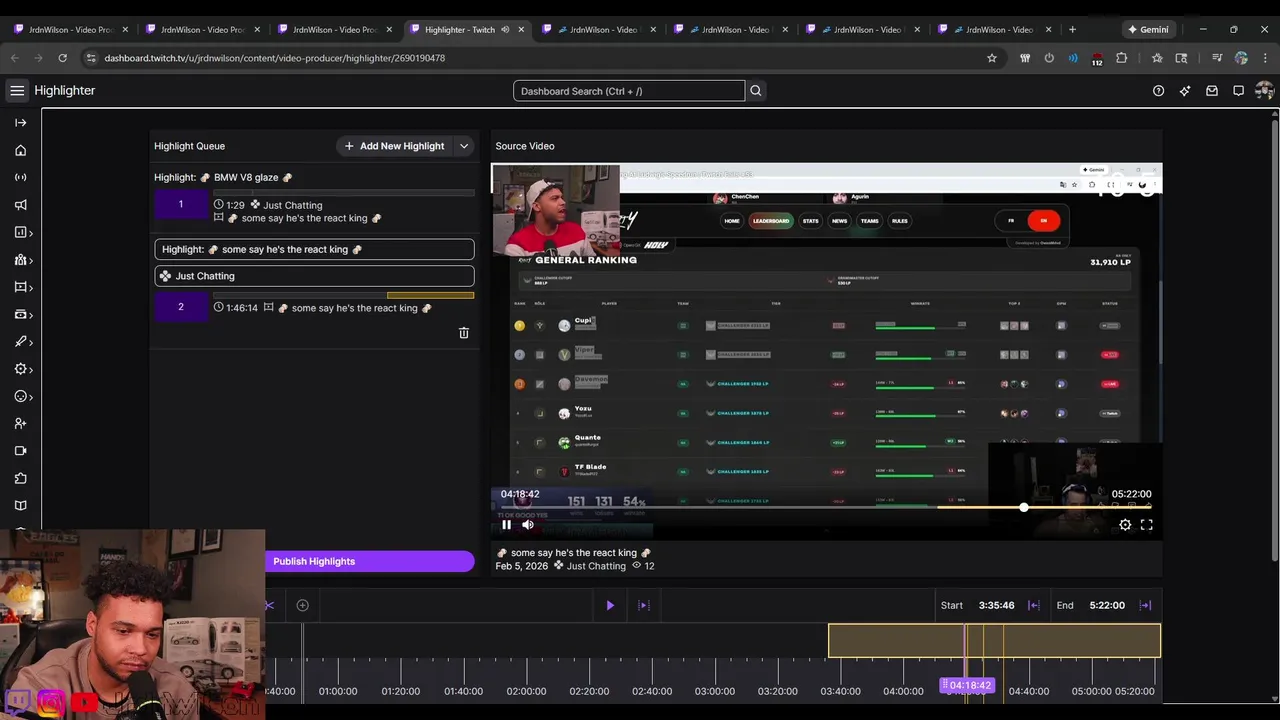Click the 02:00:00 mark on the timeline ruler
The height and width of the screenshot is (720, 1280).
click(x=526, y=691)
